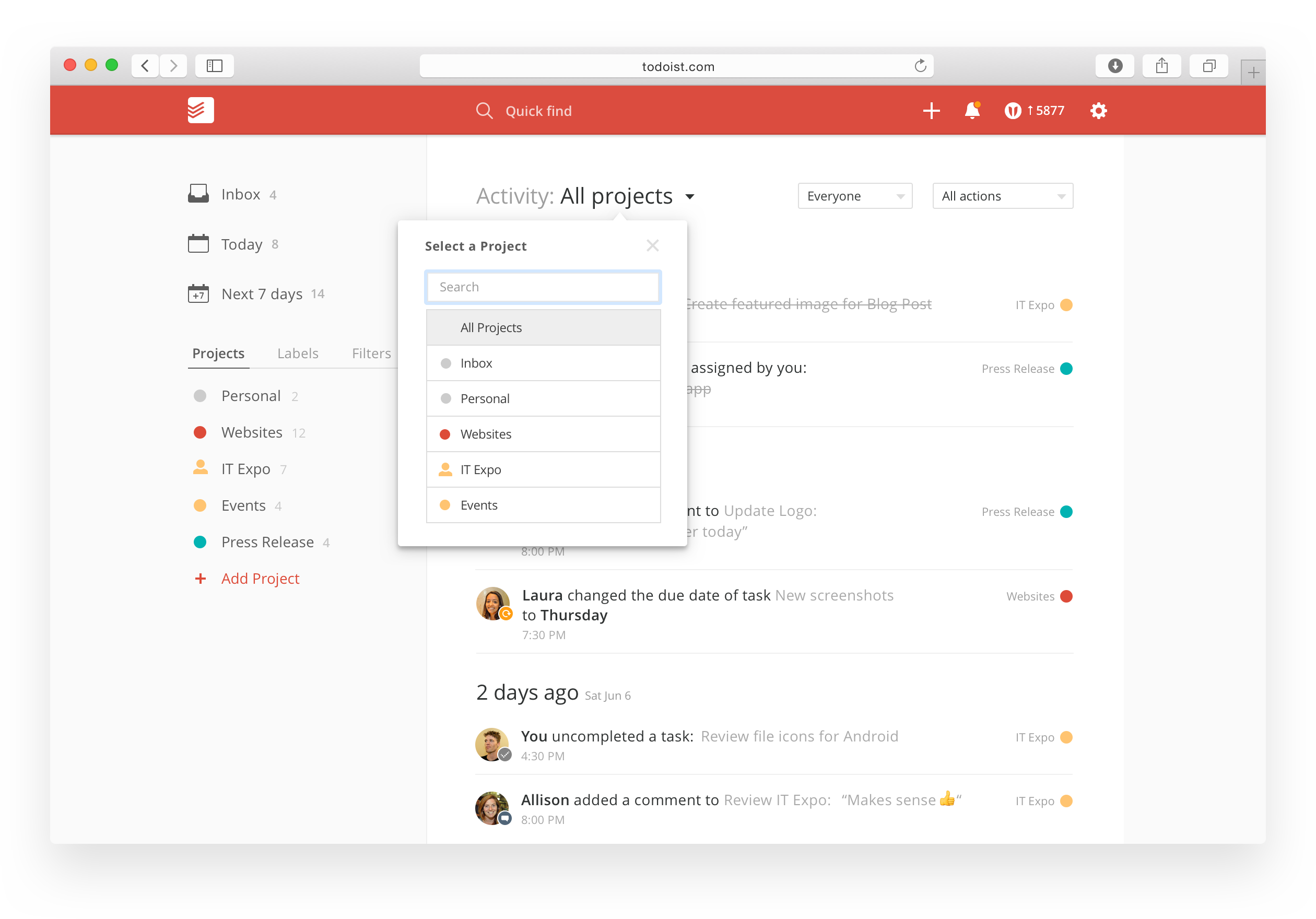The width and height of the screenshot is (1316, 919).
Task: Open karma score 5877
Action: 1035,111
